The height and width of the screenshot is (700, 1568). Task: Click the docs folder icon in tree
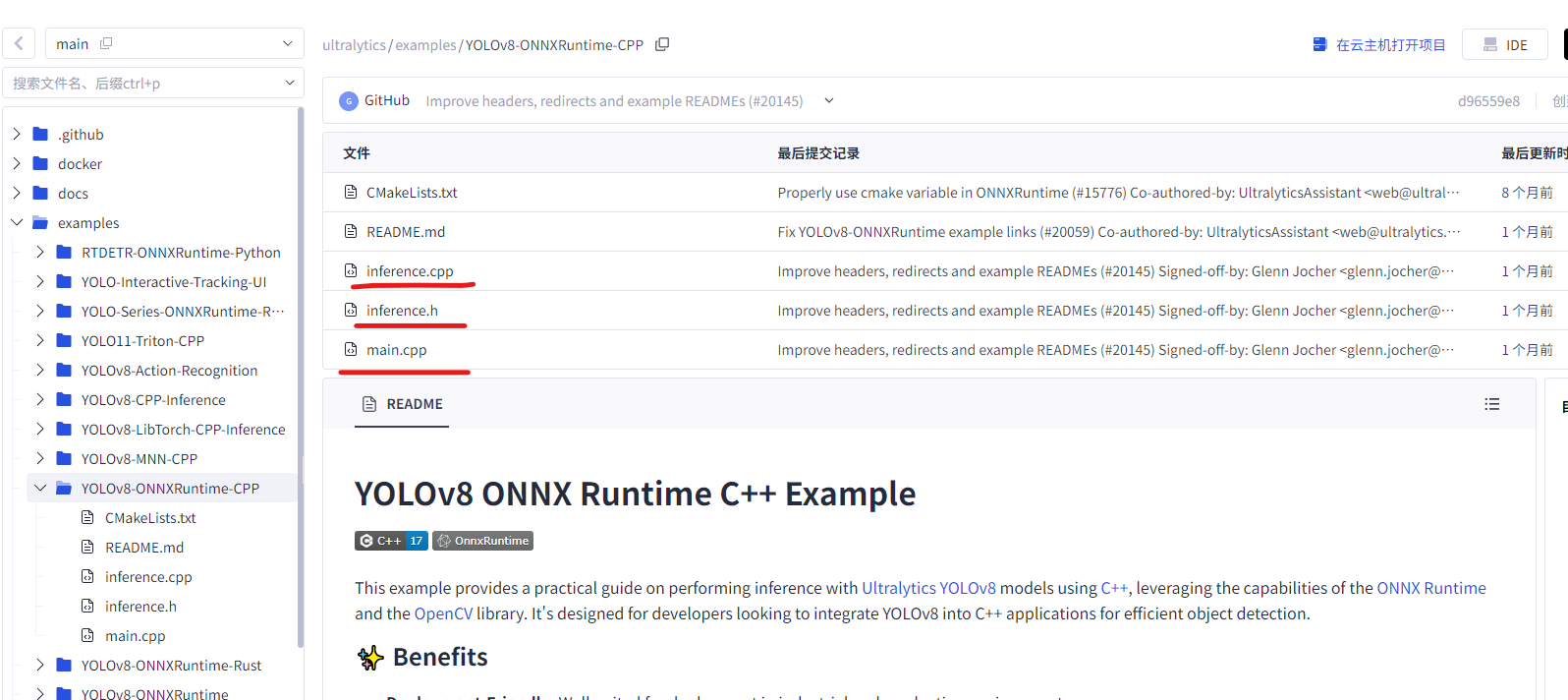[40, 193]
